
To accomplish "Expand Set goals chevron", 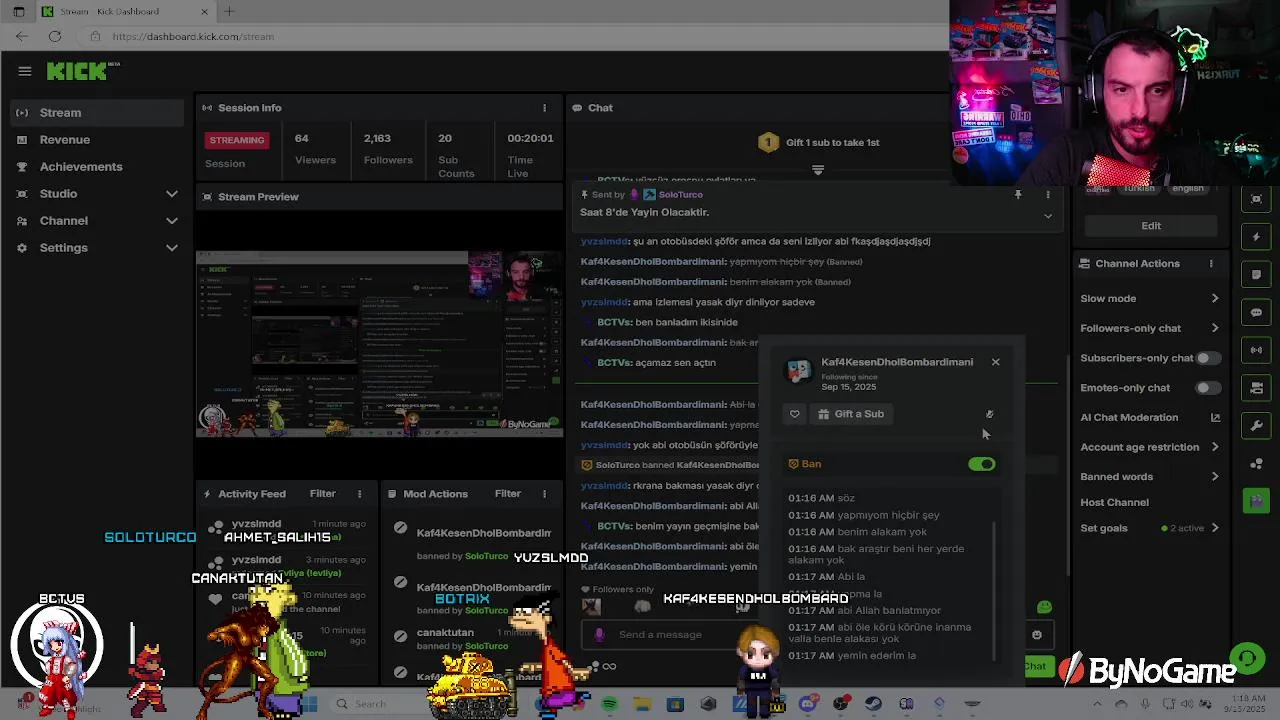I will (1215, 528).
